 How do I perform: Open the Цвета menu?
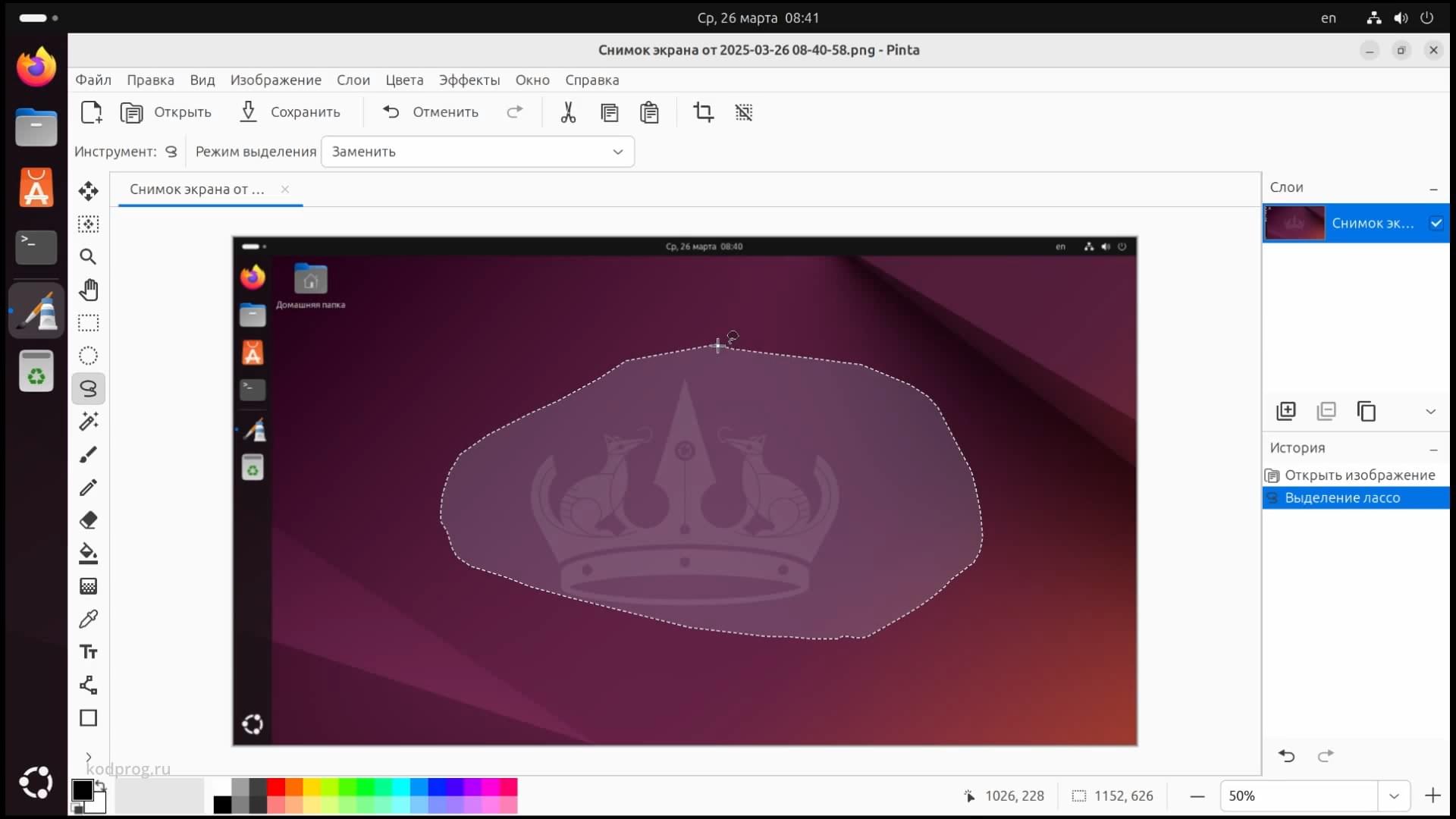point(404,80)
